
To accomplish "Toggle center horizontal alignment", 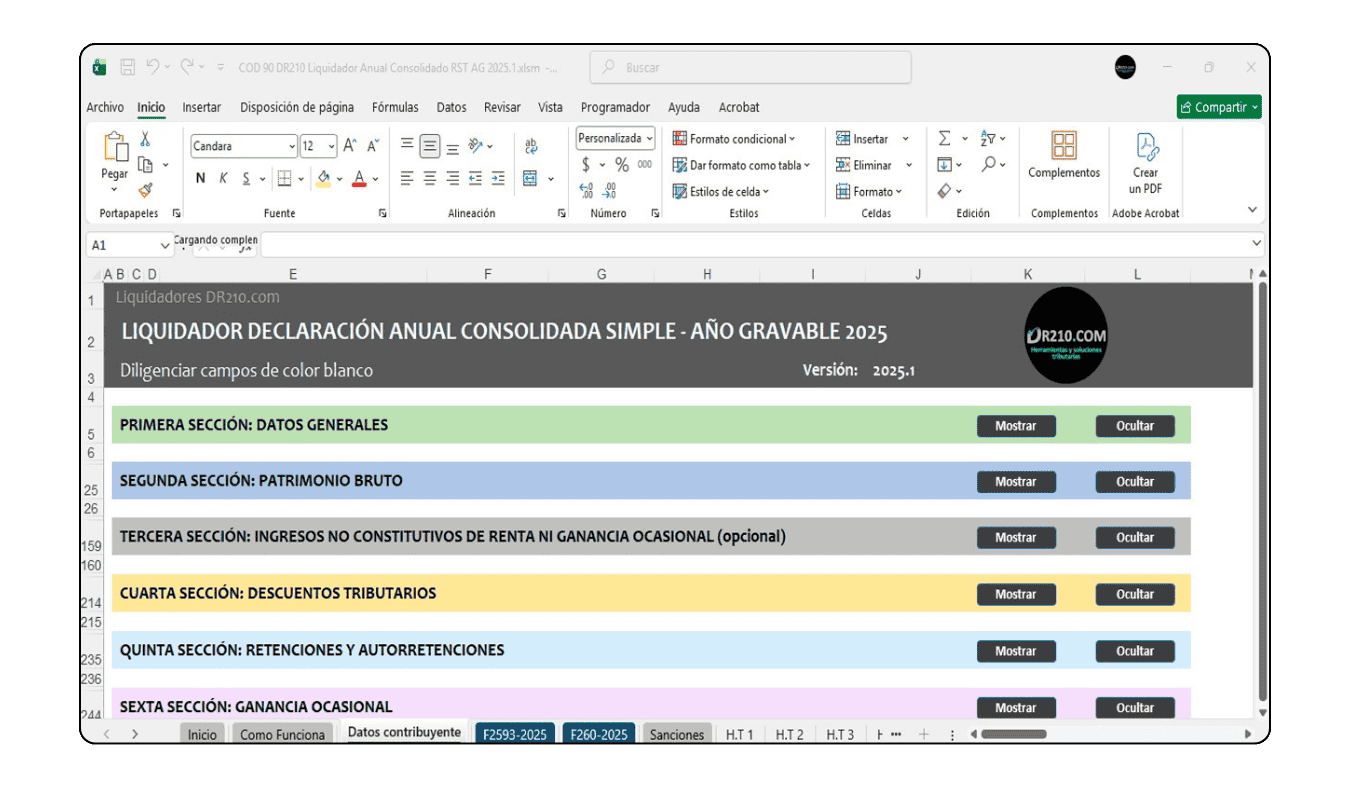I will click(x=429, y=179).
